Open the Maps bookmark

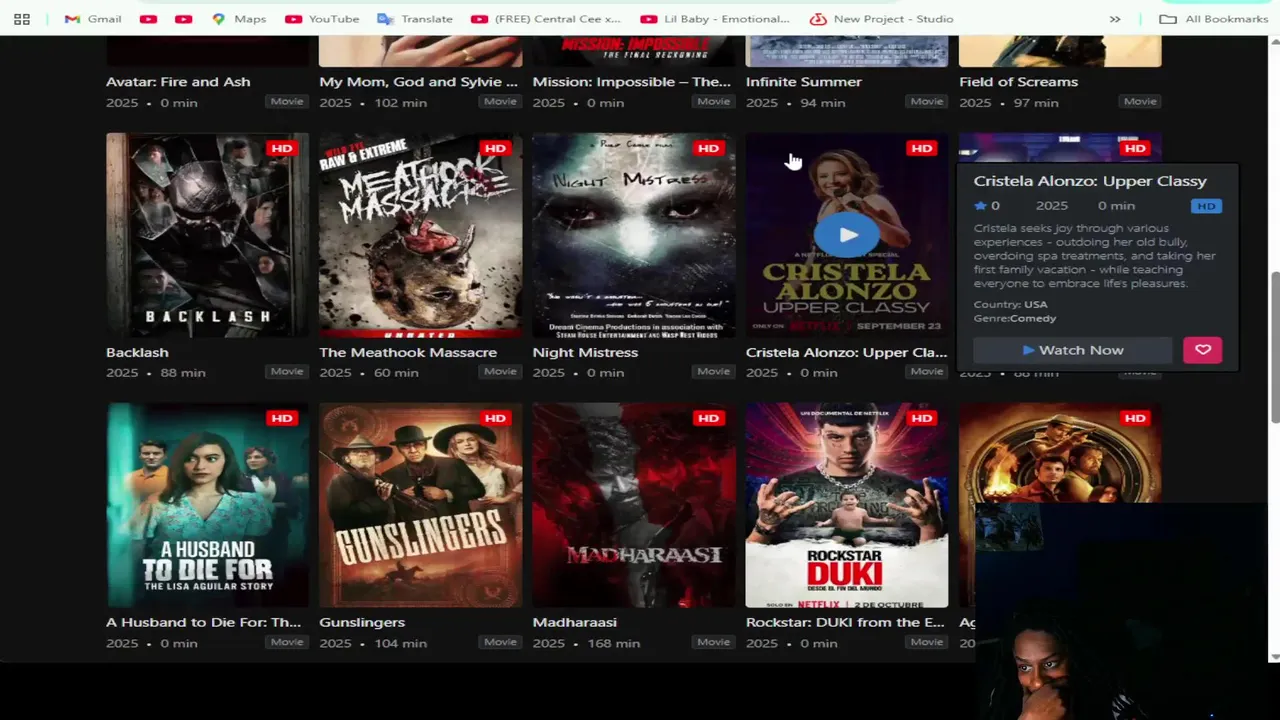(239, 19)
